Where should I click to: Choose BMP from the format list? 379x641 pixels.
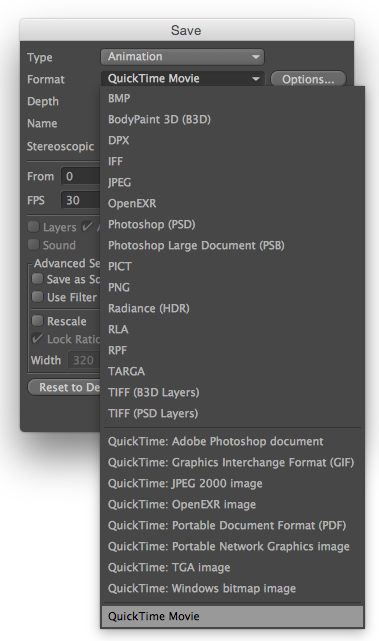[232, 99]
